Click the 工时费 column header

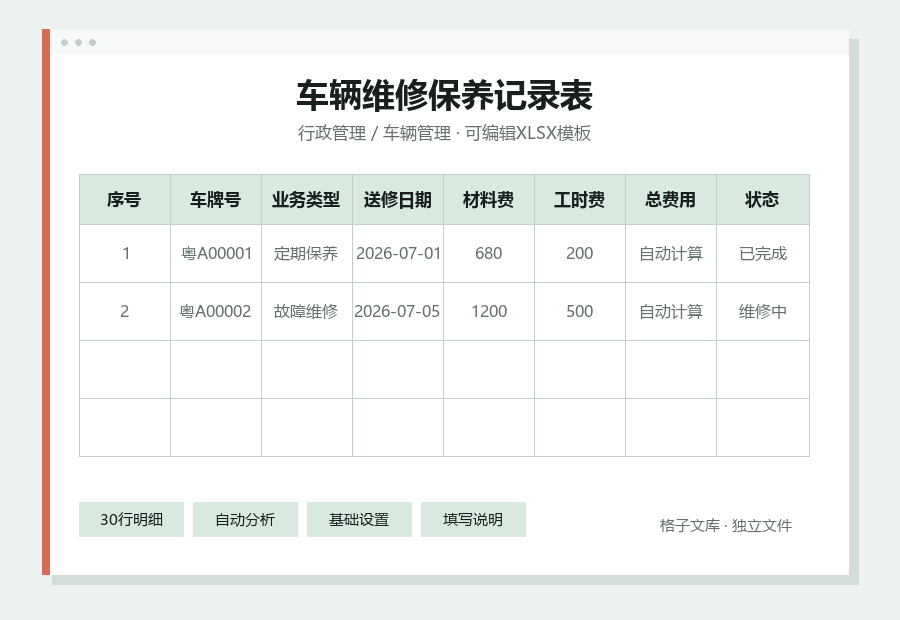pyautogui.click(x=580, y=200)
